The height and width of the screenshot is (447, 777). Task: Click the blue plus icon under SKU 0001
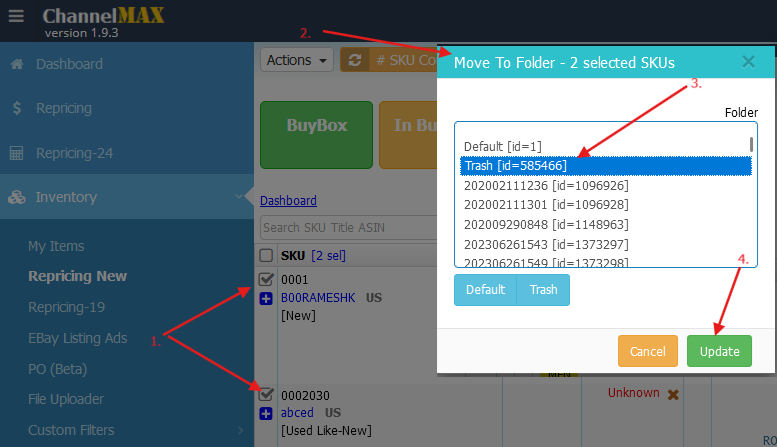[266, 298]
